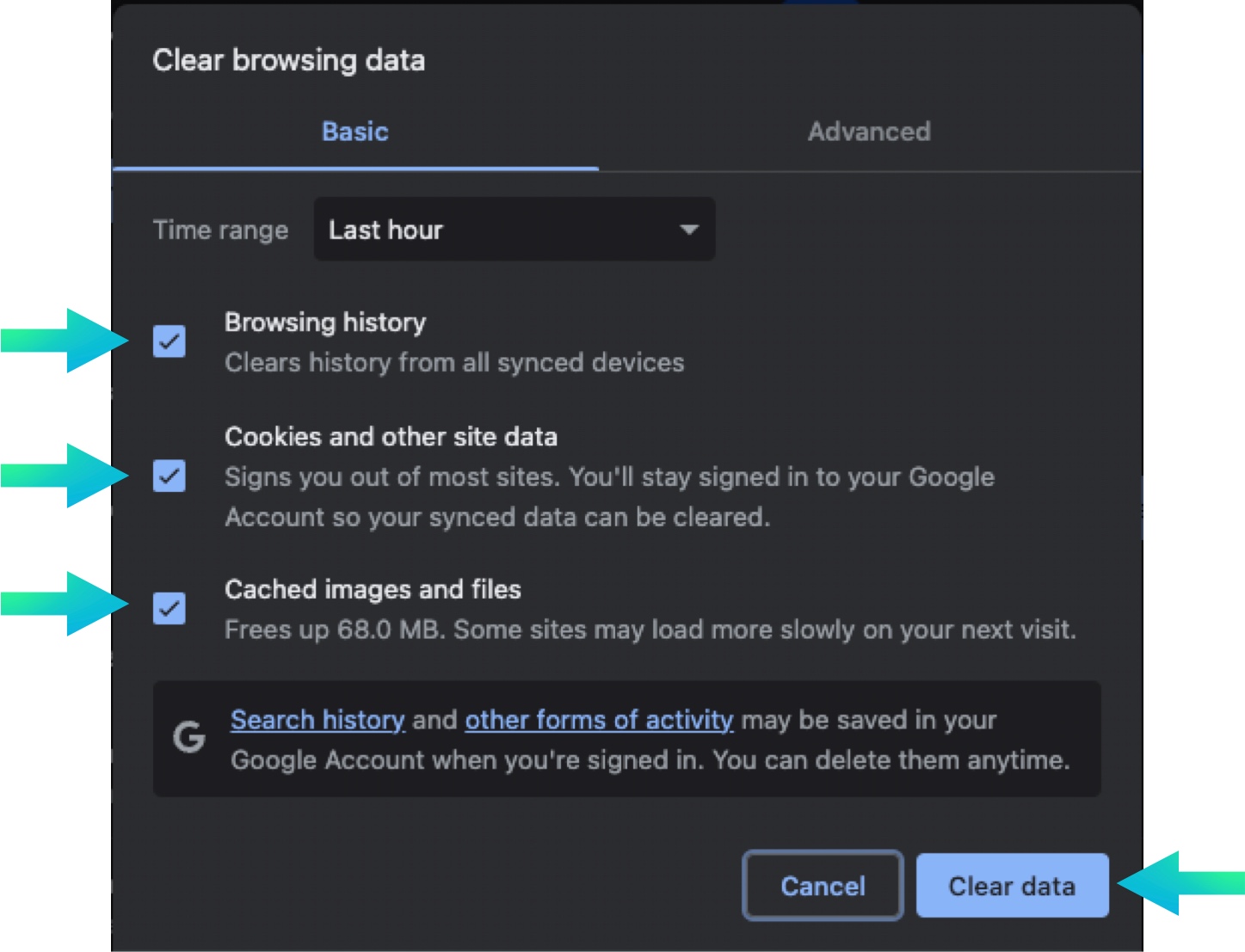
Task: Click the teal arrow pointing at Cookies checkbox
Action: click(67, 476)
